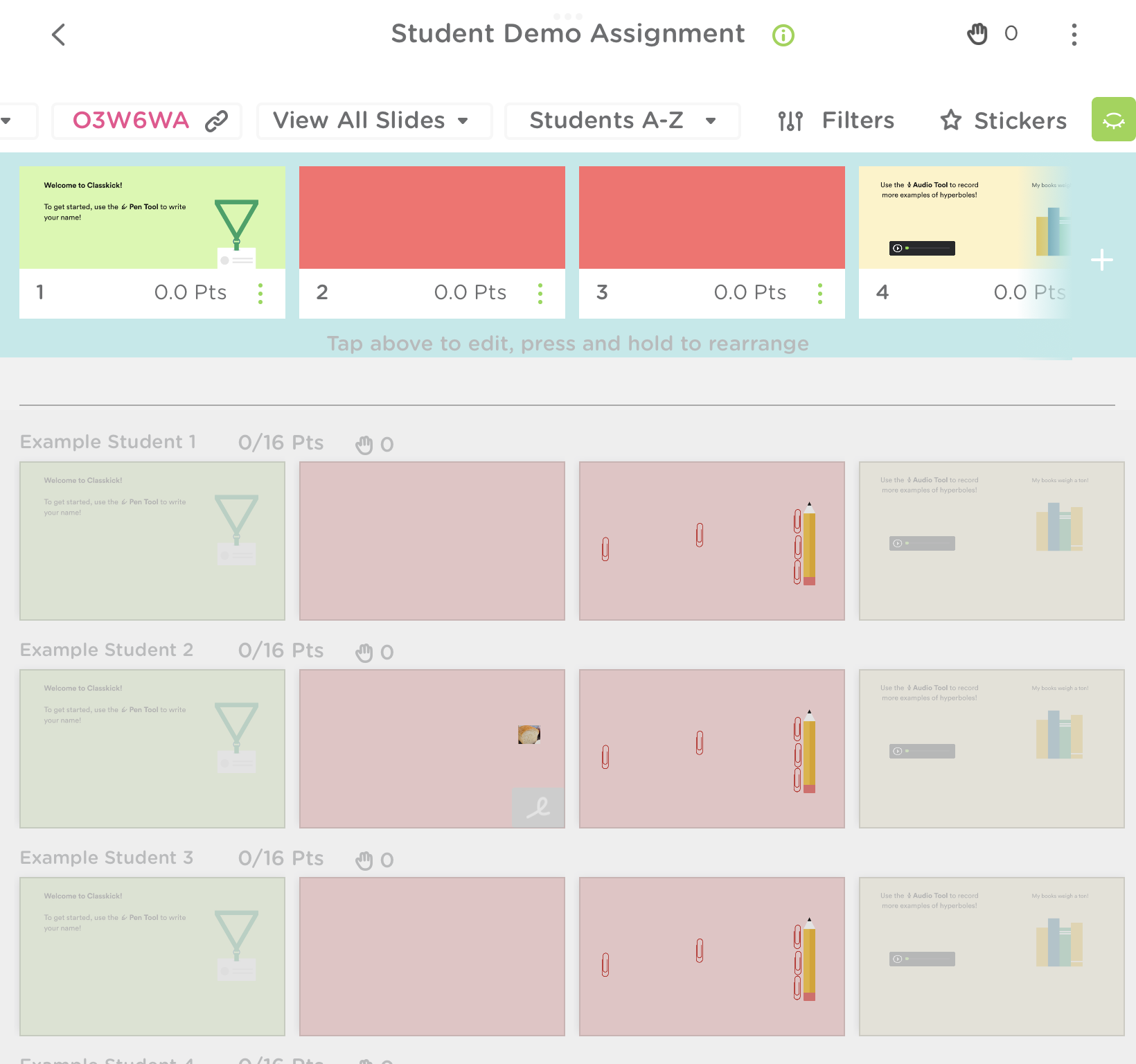The height and width of the screenshot is (1064, 1136).
Task: Open the Students A-Z sort dropdown
Action: (622, 121)
